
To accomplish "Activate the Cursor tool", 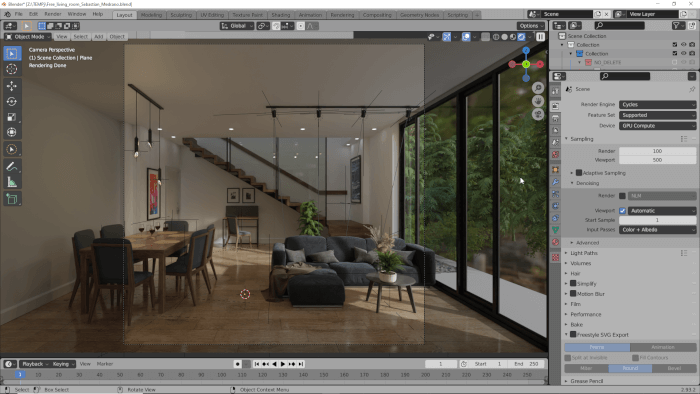I will click(12, 69).
